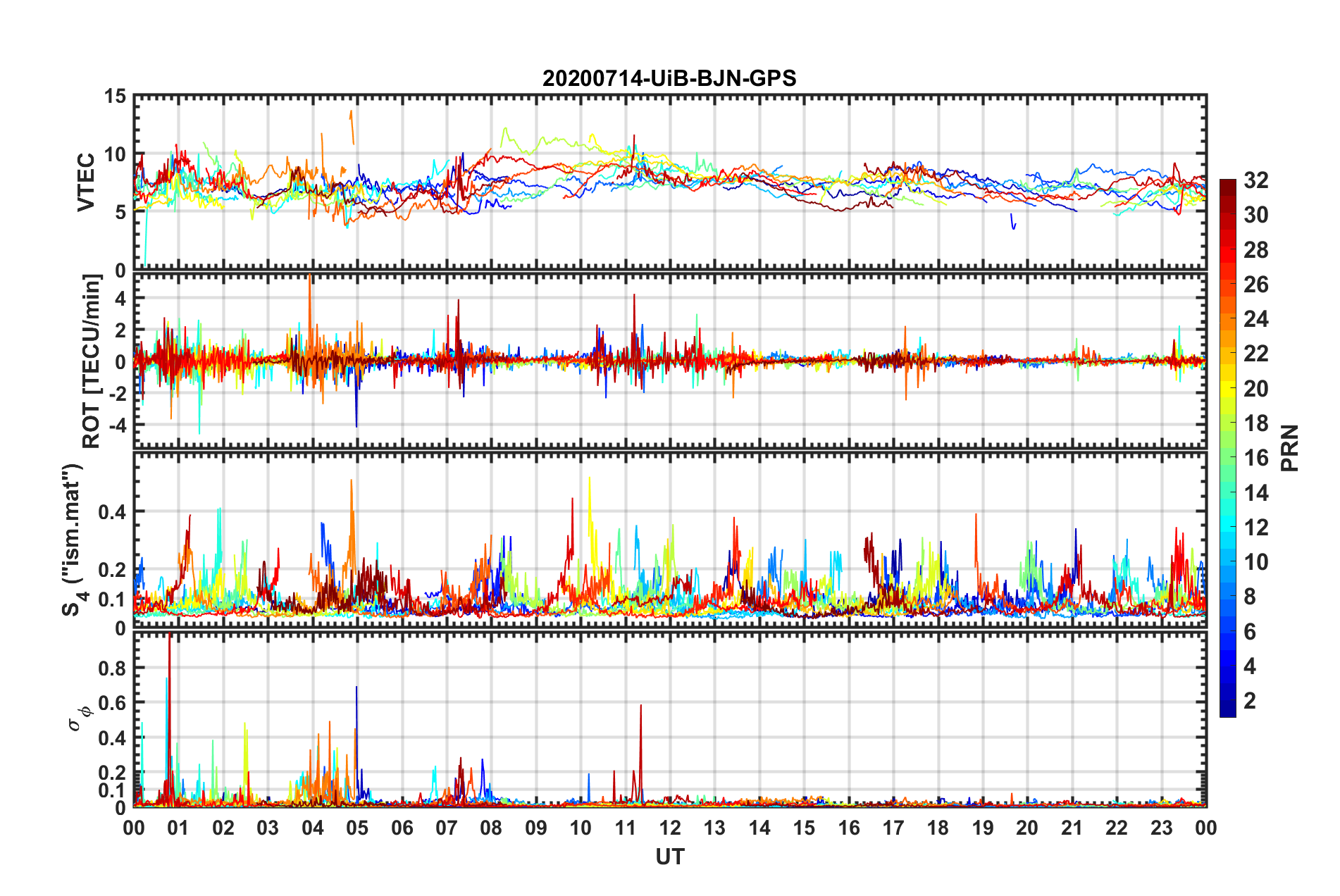1340x896 pixels.
Task: Click inside the sigma-phi plot panel
Action: (x=670, y=718)
